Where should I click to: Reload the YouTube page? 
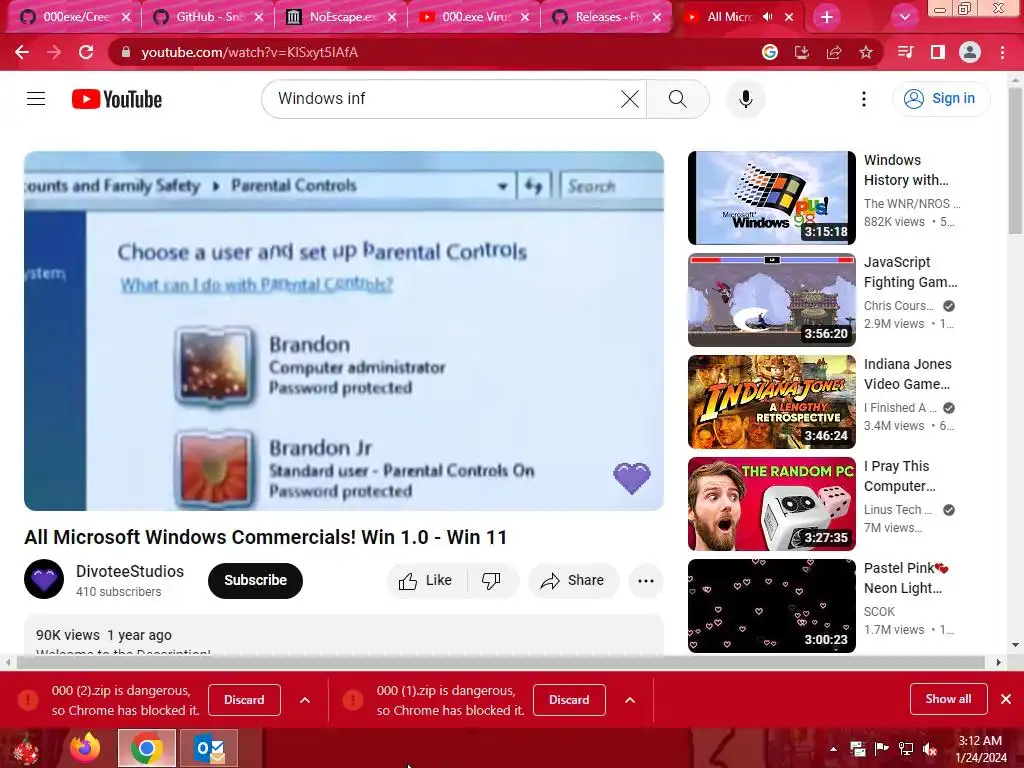86,52
